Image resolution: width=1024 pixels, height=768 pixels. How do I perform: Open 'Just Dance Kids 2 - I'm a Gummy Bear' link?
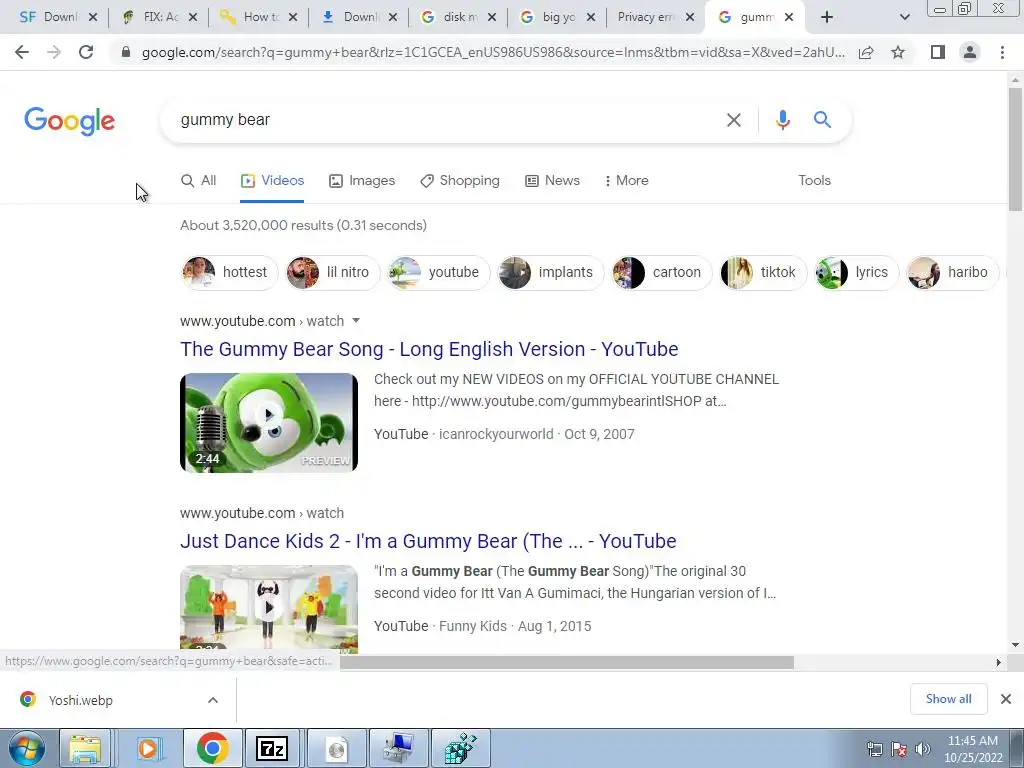click(428, 541)
